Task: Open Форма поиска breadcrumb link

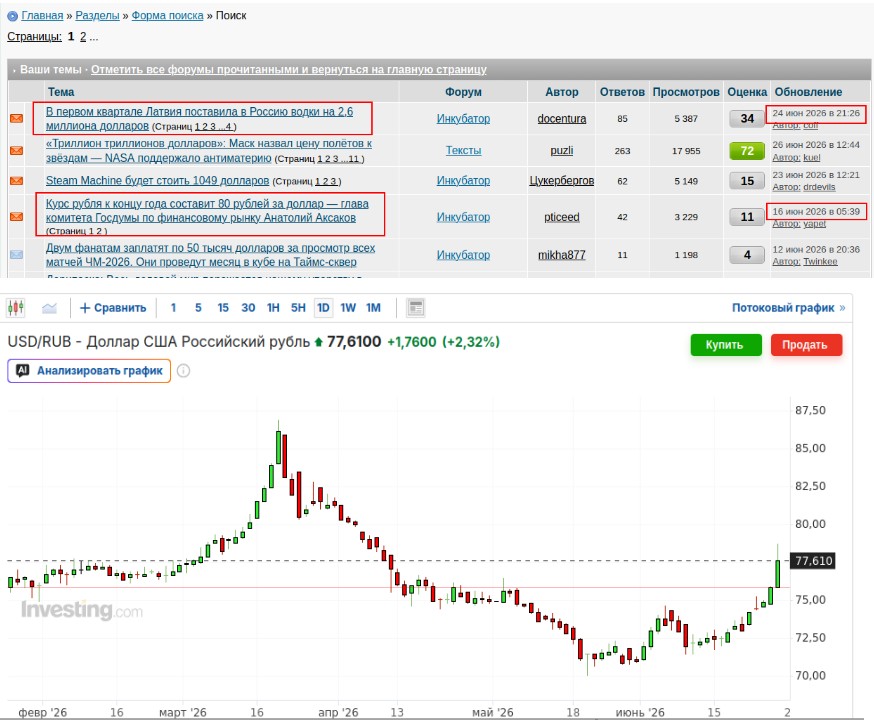Action: (x=167, y=16)
